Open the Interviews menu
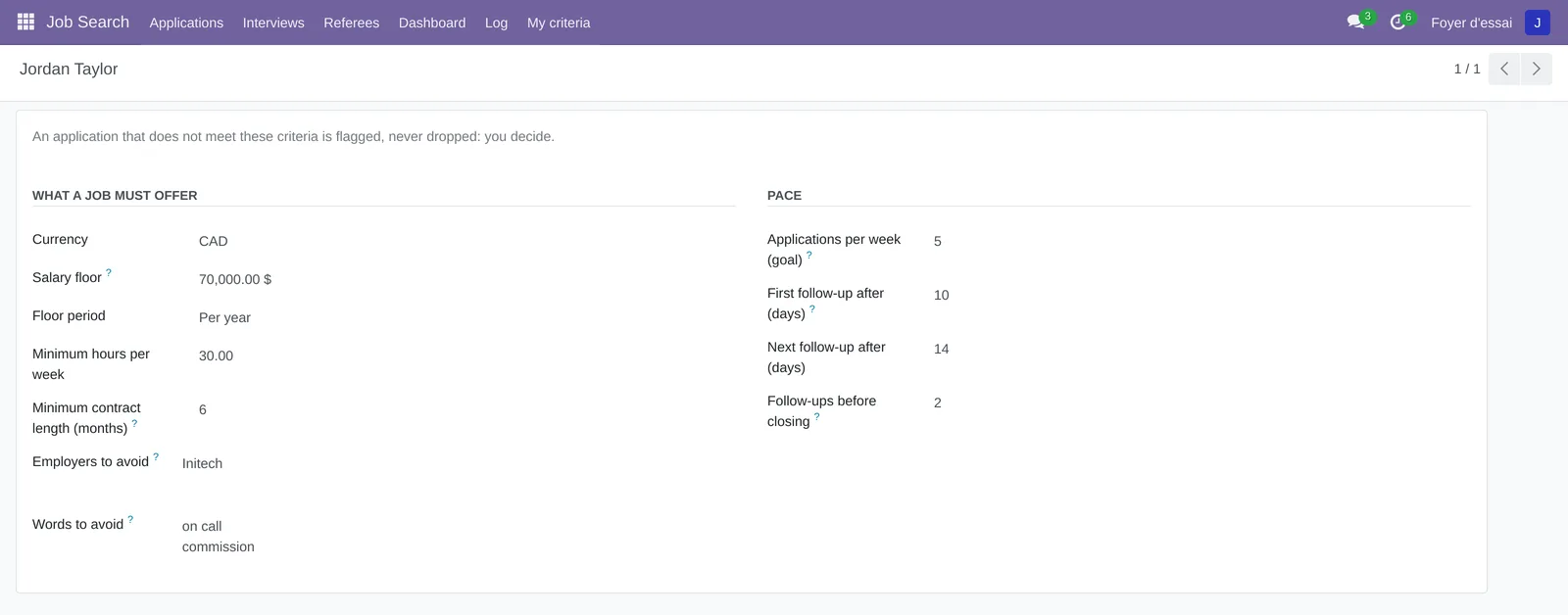 coord(273,23)
